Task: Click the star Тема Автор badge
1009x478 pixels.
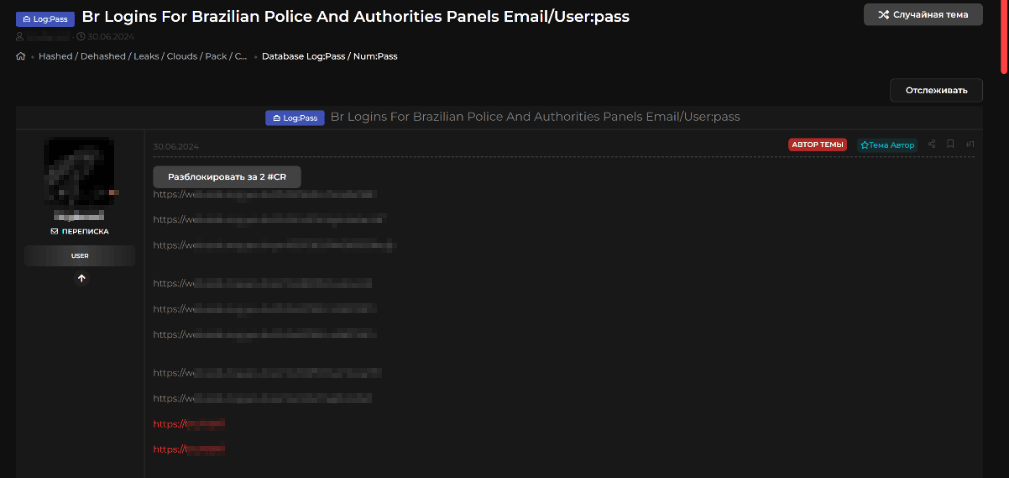Action: [x=886, y=145]
